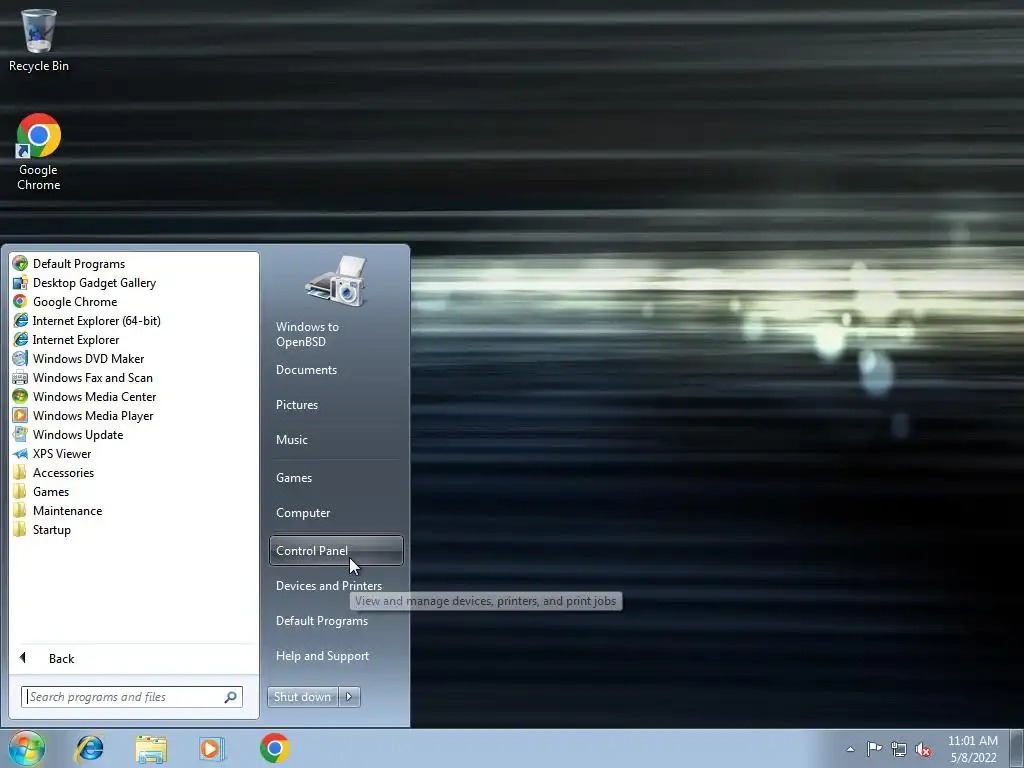
Task: Open Windows Media Player icon in list
Action: 20,415
